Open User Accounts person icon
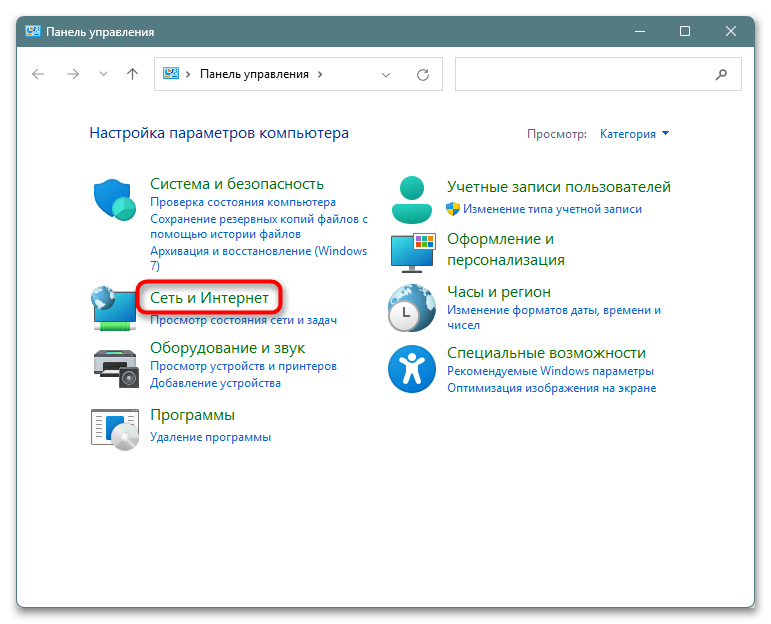This screenshot has height=624, width=771. (412, 200)
